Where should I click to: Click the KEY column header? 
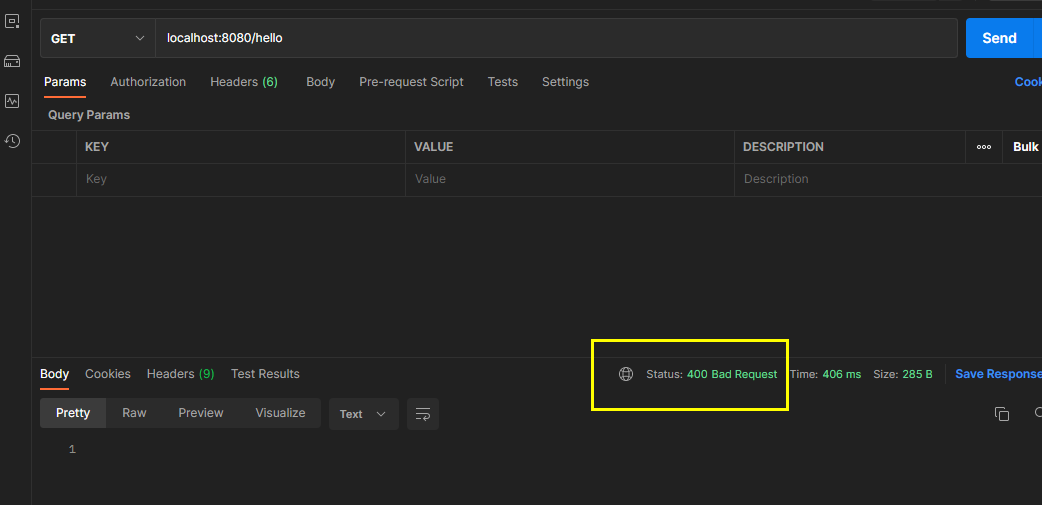pyautogui.click(x=97, y=147)
